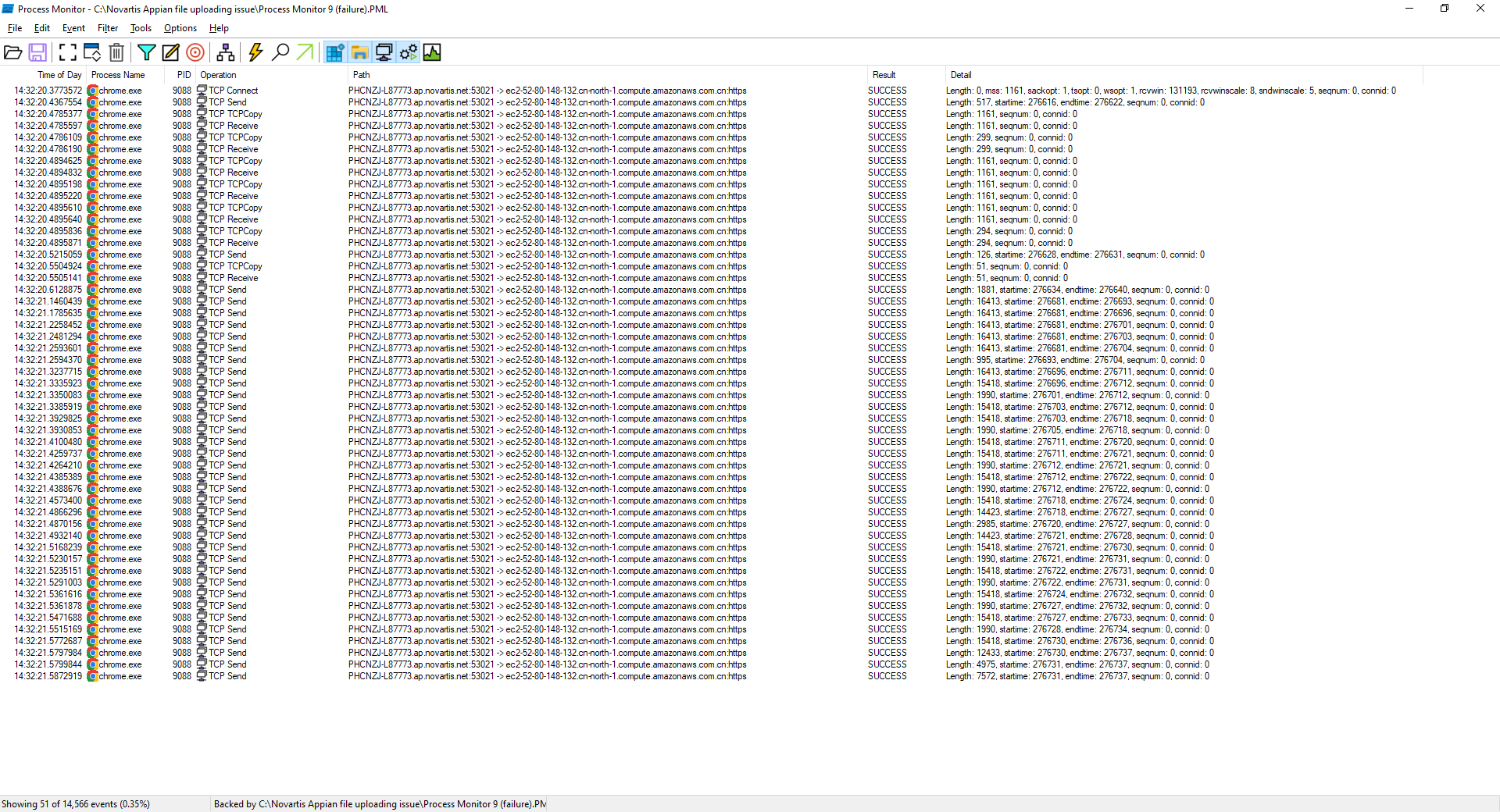Enable showing profiling events
The image size is (1500, 812).
point(432,52)
